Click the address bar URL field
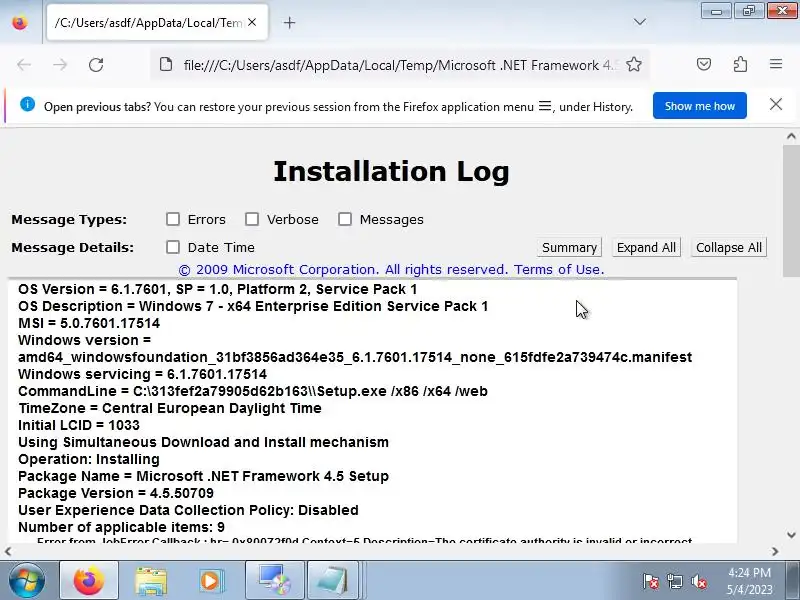The height and width of the screenshot is (600, 800). point(400,65)
